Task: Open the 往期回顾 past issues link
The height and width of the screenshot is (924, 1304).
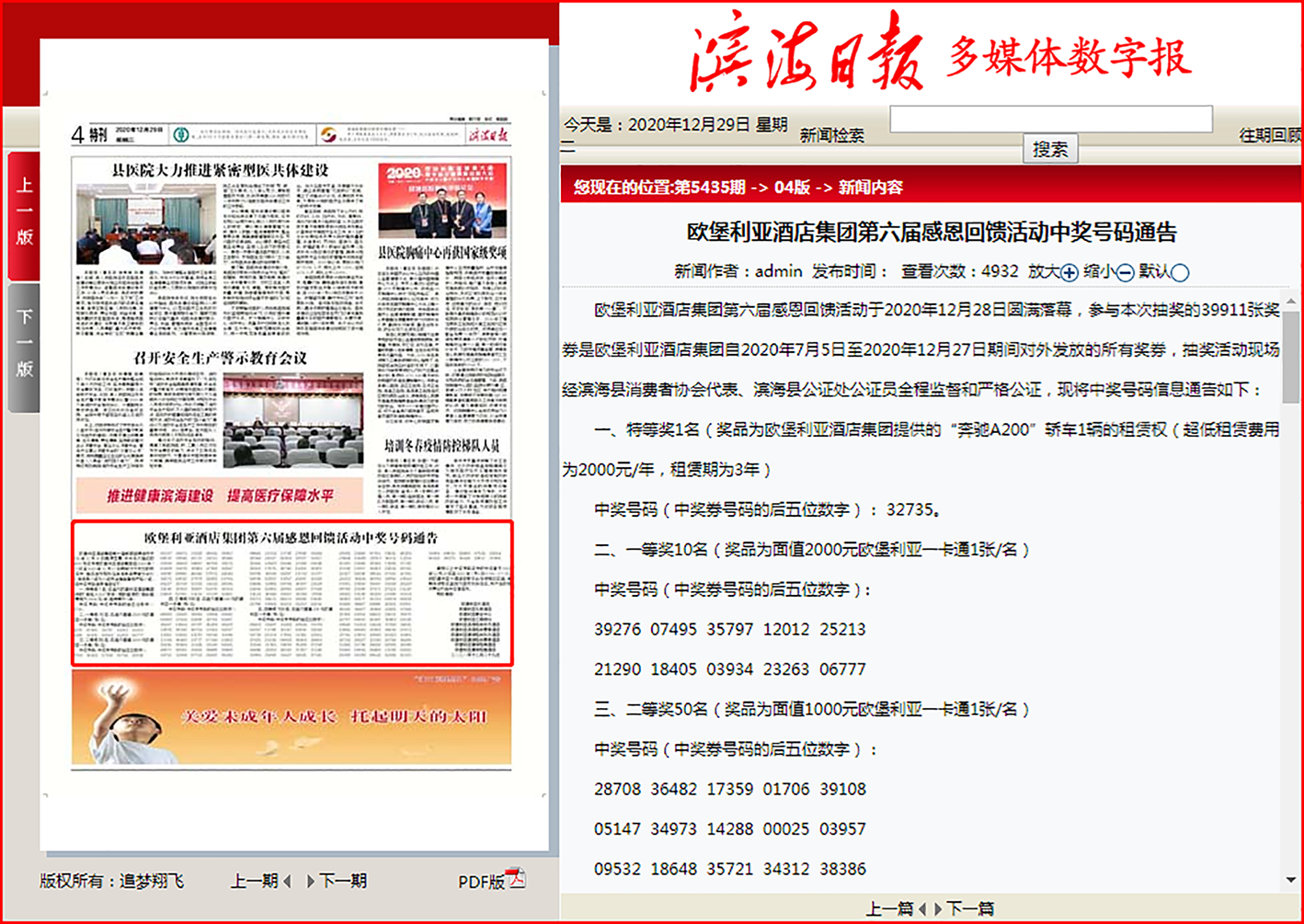Action: click(1270, 135)
